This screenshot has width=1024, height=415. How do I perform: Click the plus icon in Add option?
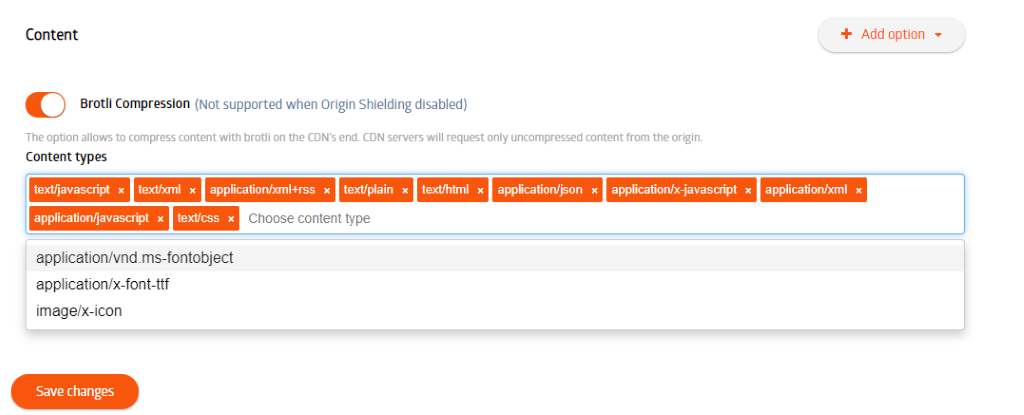point(846,34)
